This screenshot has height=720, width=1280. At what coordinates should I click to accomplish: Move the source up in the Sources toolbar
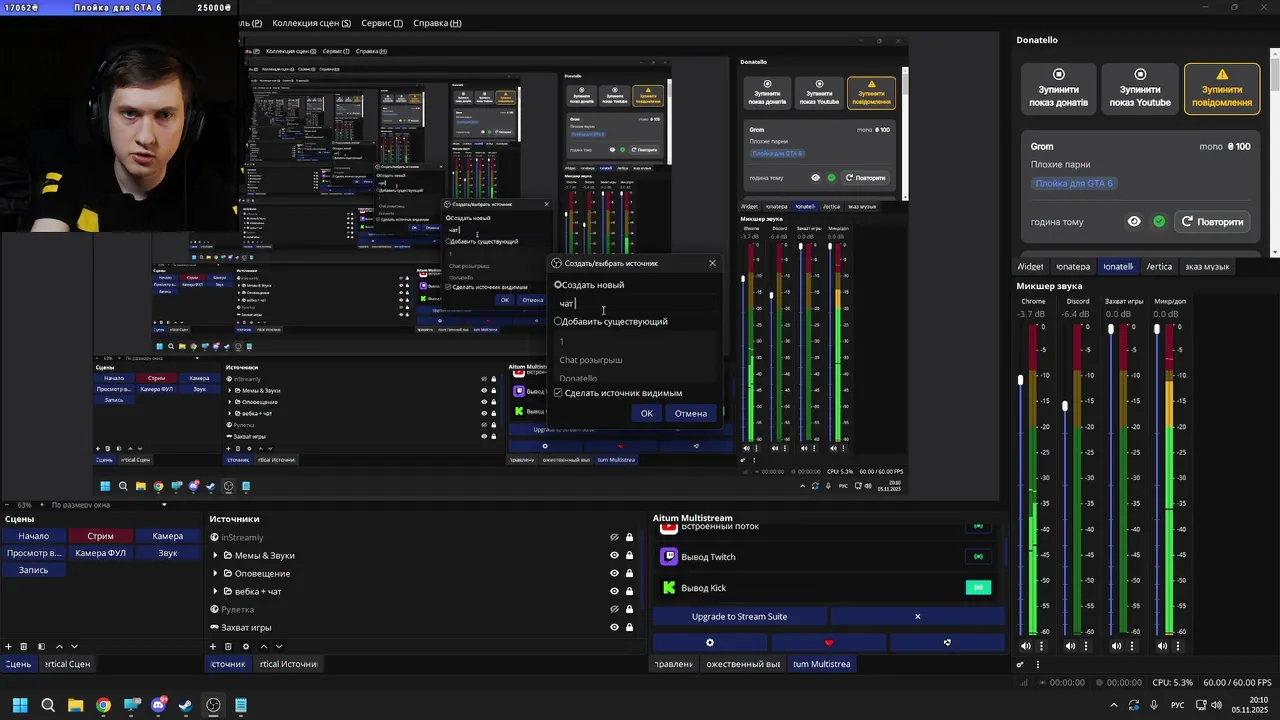(x=263, y=647)
